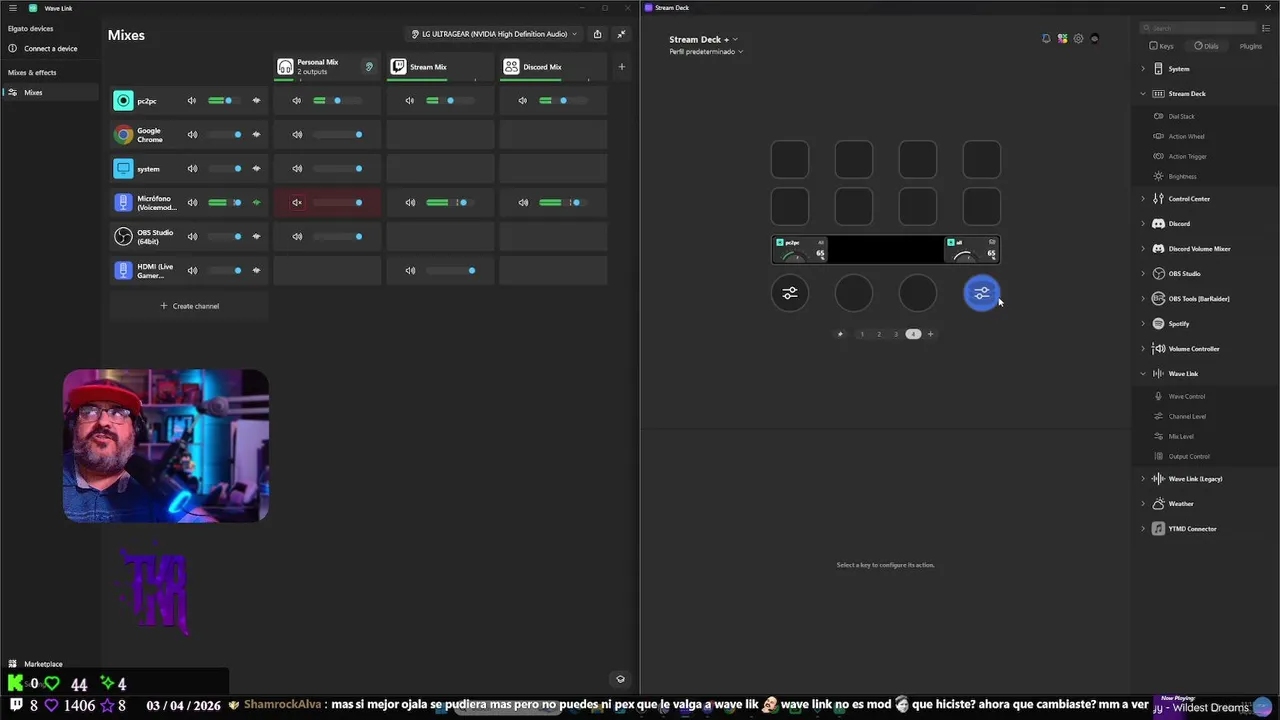Click the OBS Studio channel icon
The height and width of the screenshot is (720, 1280).
tap(123, 237)
